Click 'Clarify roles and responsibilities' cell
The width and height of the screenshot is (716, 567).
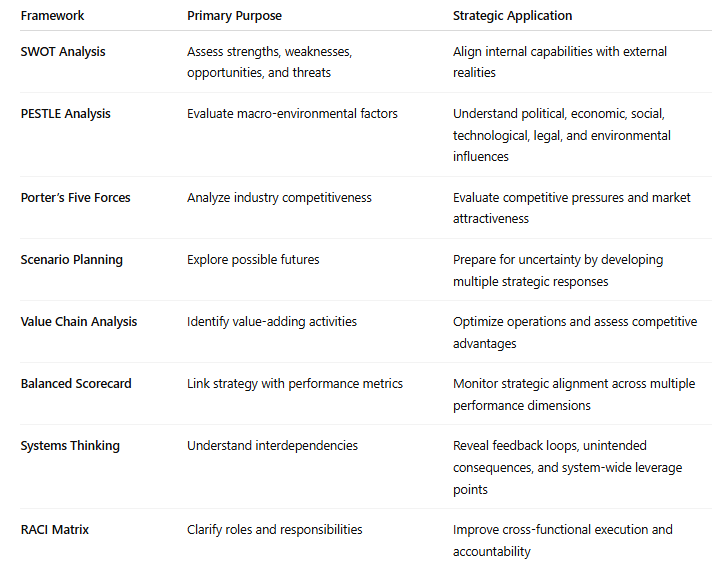[274, 530]
